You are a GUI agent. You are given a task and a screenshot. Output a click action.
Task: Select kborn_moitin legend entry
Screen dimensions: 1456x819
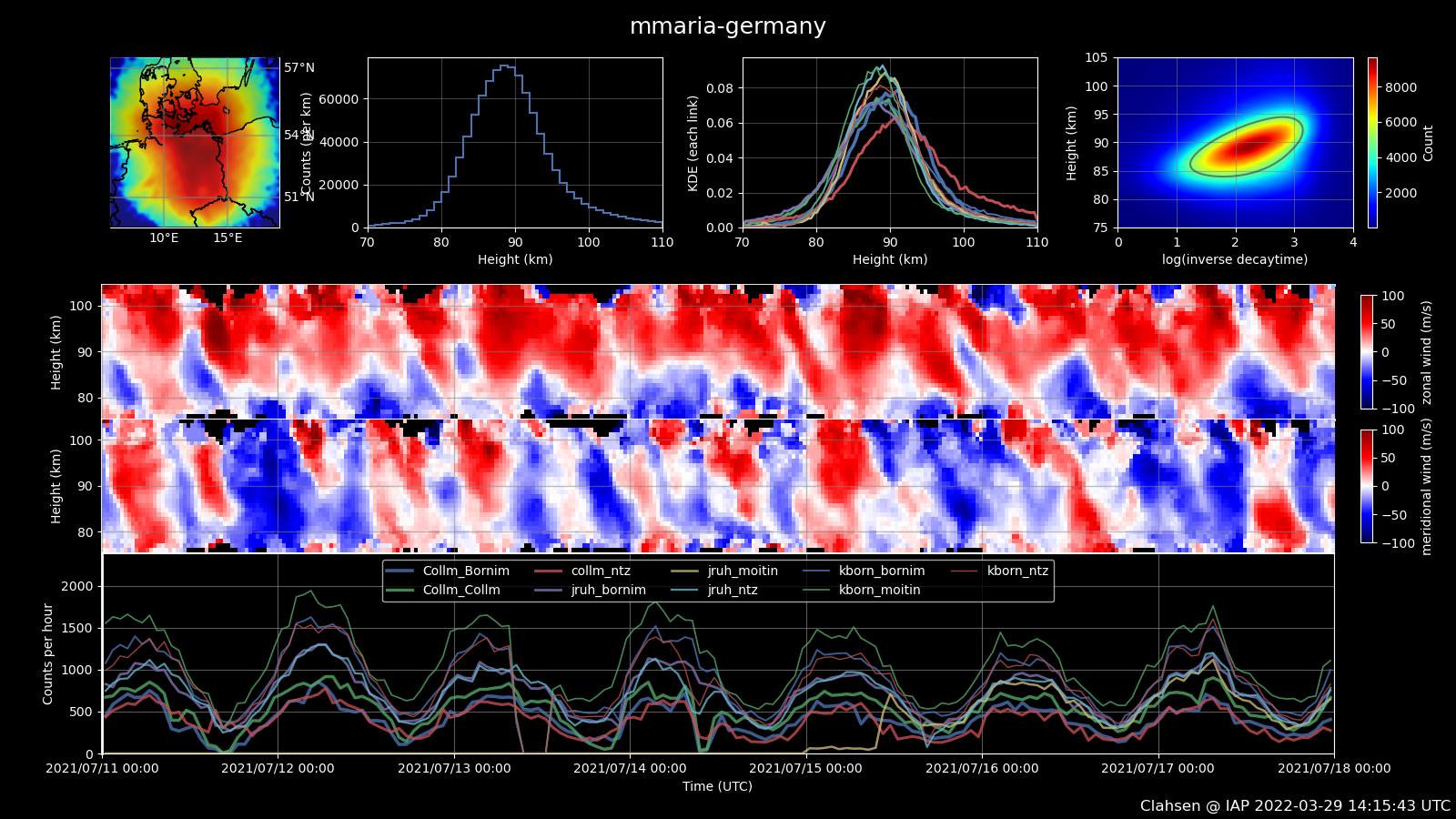tap(862, 590)
